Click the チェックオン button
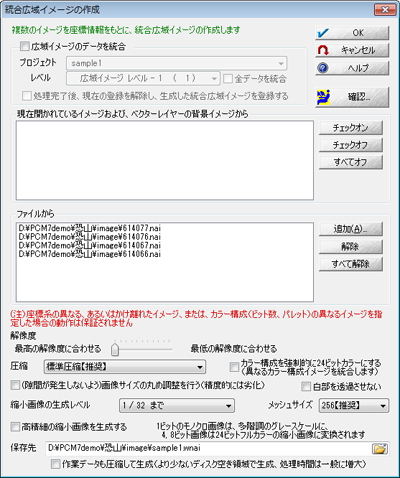 [351, 128]
